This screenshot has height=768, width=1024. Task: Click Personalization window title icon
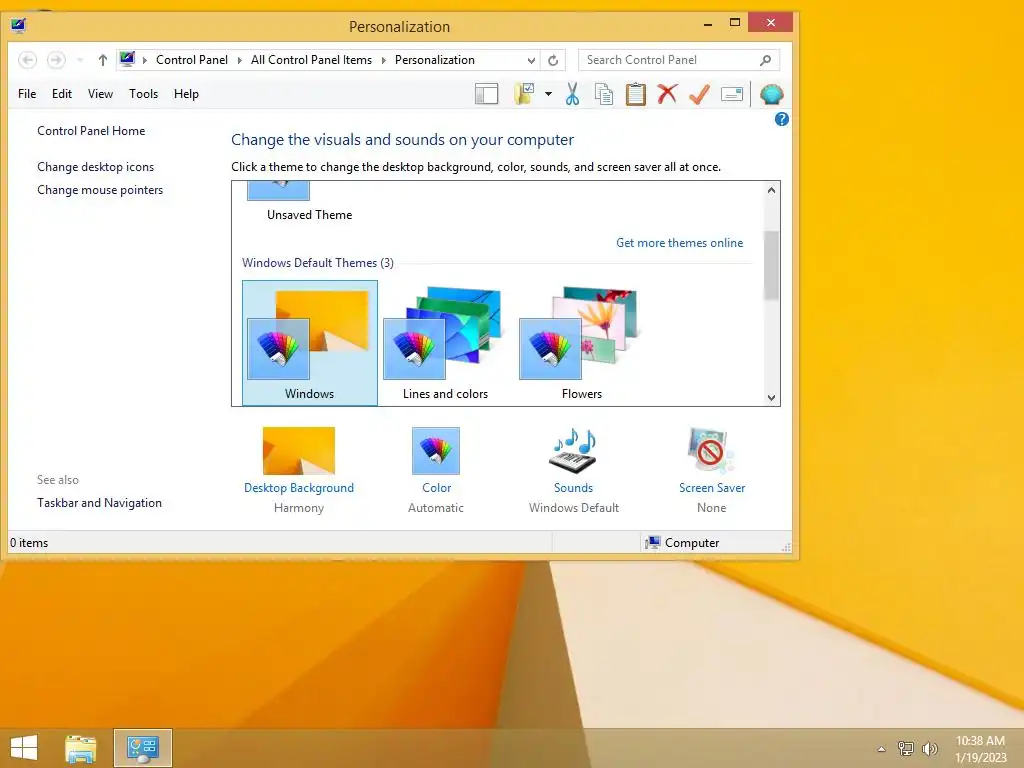pyautogui.click(x=19, y=26)
